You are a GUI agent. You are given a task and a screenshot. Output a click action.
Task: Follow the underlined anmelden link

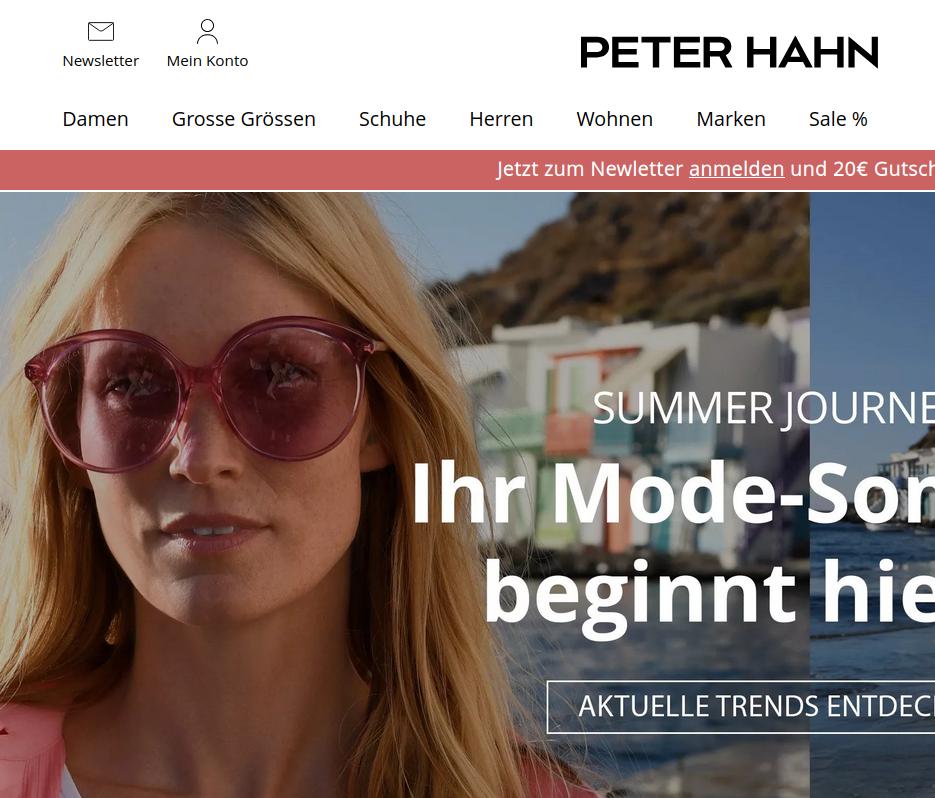[x=736, y=169]
